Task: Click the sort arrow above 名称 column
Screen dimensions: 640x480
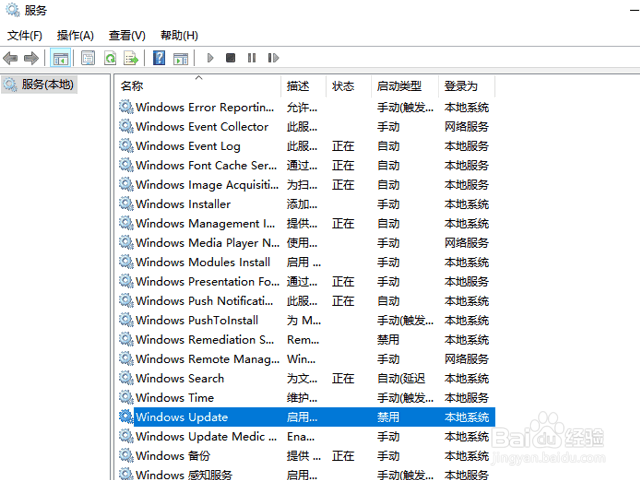Action: coord(199,78)
